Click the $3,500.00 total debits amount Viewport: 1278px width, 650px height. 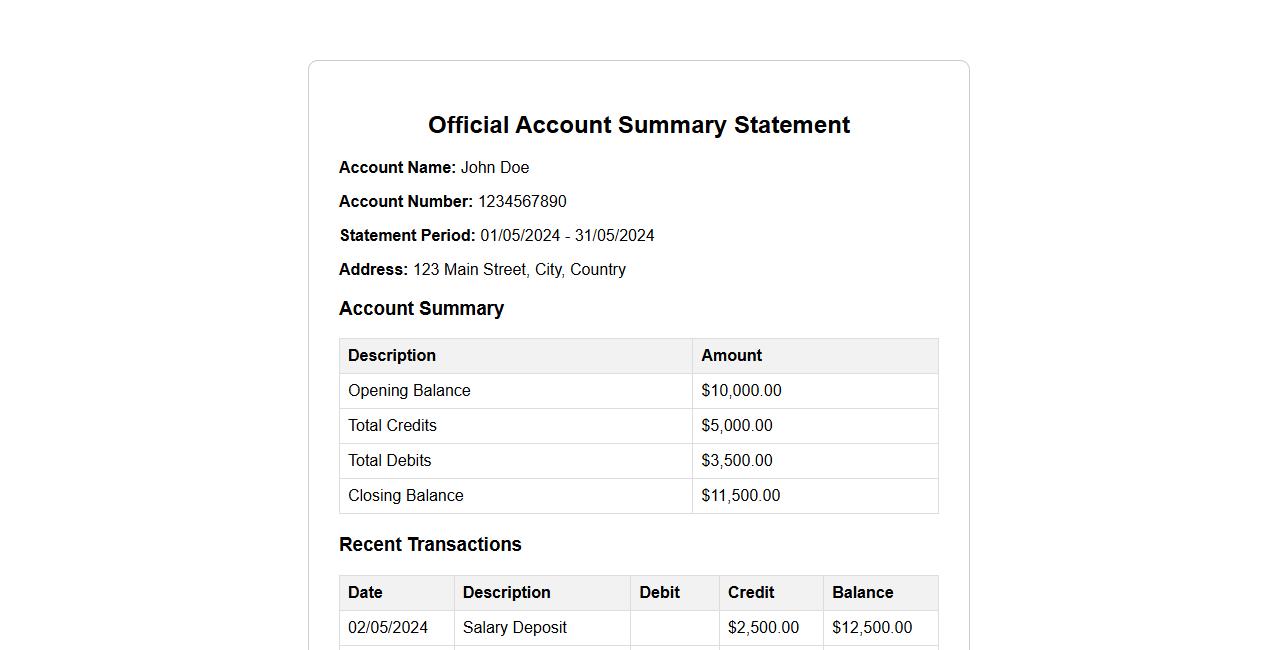(x=737, y=461)
